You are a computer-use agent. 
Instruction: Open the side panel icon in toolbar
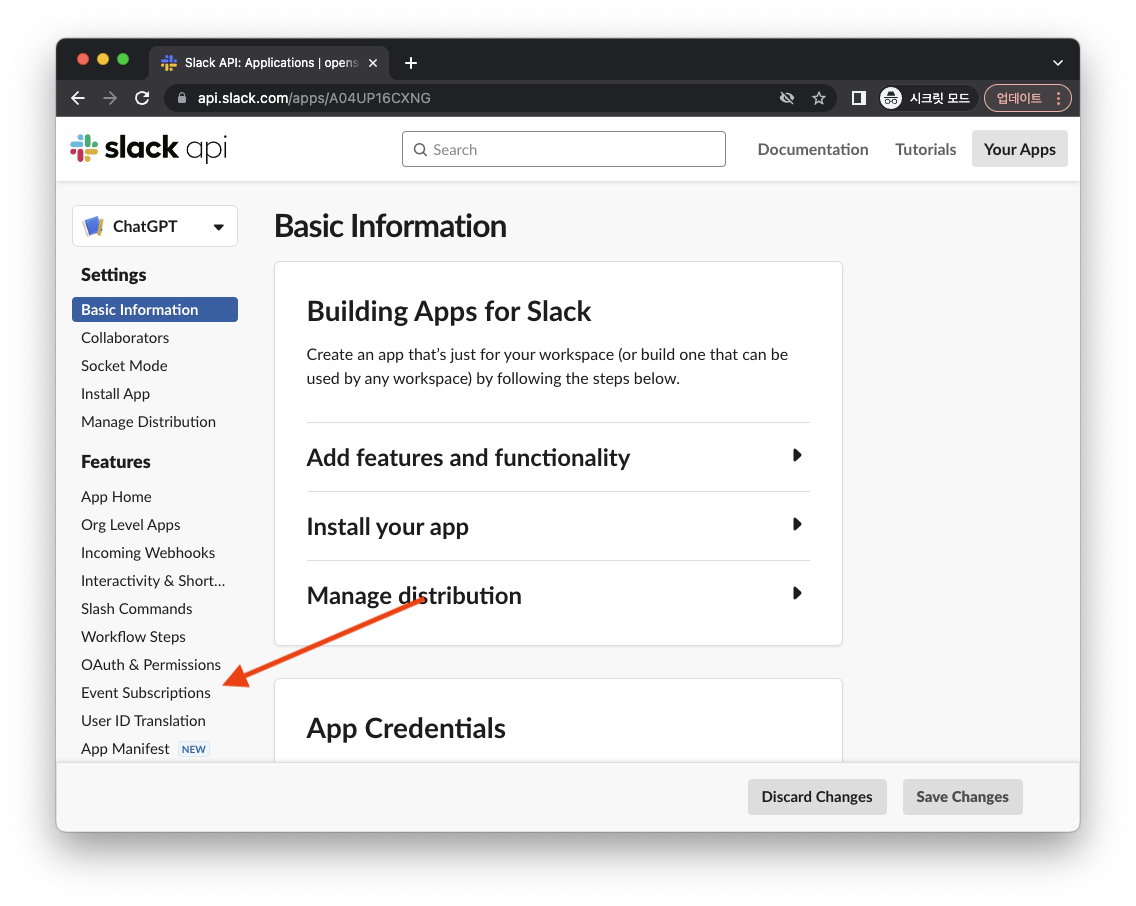tap(859, 98)
